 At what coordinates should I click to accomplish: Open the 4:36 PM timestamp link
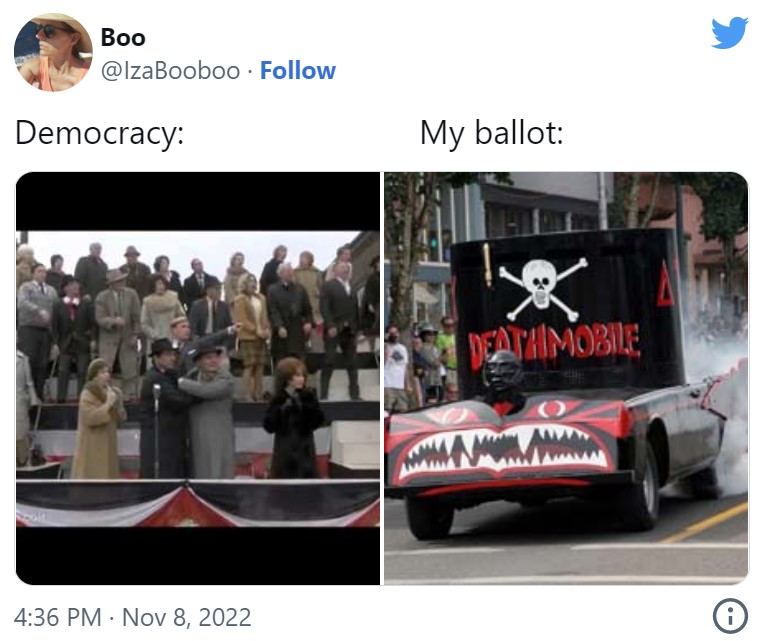[x=57, y=617]
